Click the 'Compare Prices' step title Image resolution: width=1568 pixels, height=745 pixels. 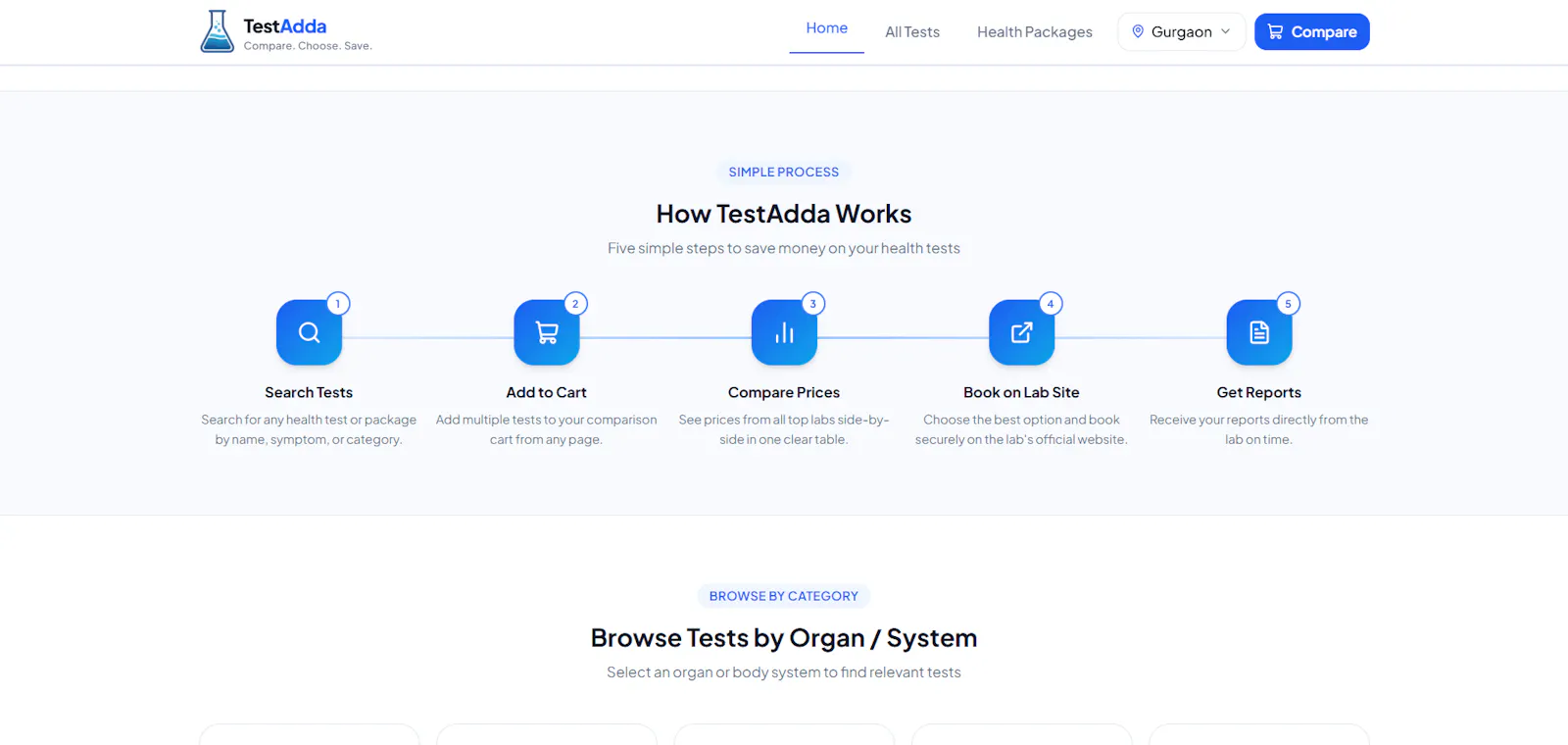coord(784,392)
